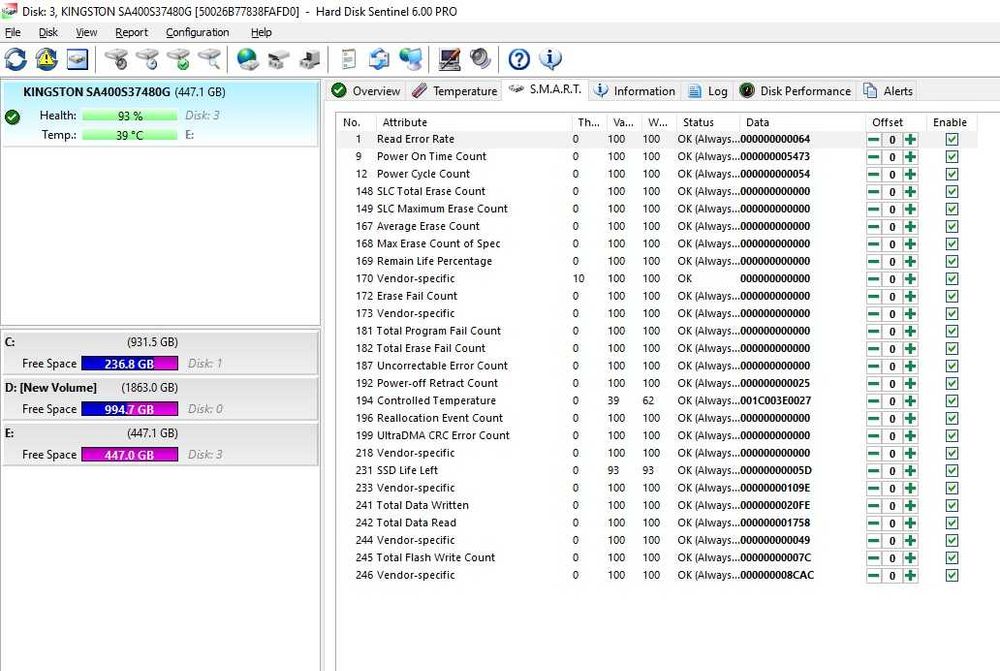Image resolution: width=1000 pixels, height=671 pixels.
Task: Click the 39 °C temperature bar
Action: 129,135
